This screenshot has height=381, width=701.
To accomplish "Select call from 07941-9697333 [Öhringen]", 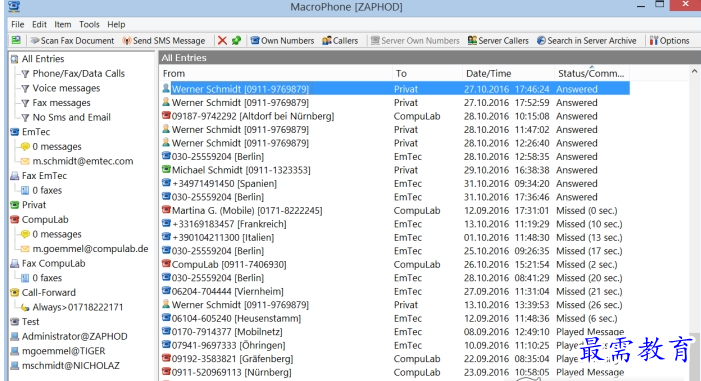I will pos(395,345).
